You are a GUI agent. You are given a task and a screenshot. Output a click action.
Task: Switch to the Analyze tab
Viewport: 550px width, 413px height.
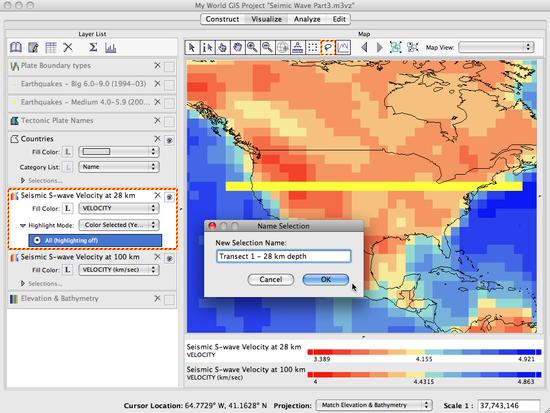[x=307, y=19]
